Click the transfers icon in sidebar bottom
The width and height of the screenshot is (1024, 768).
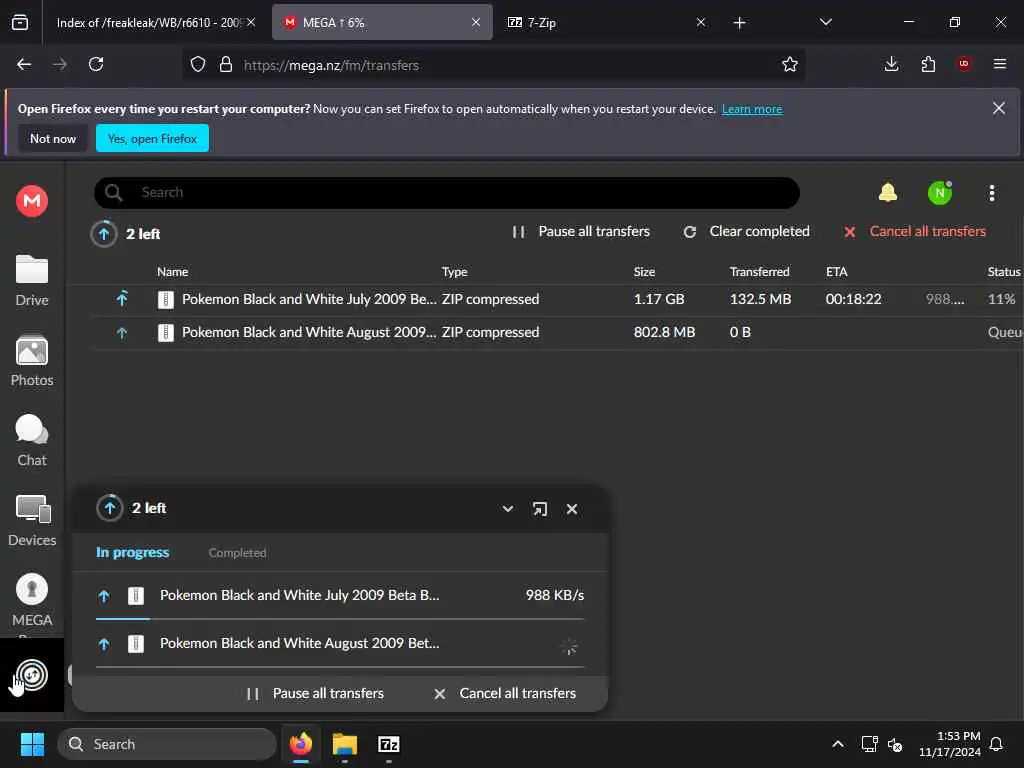pyautogui.click(x=32, y=675)
